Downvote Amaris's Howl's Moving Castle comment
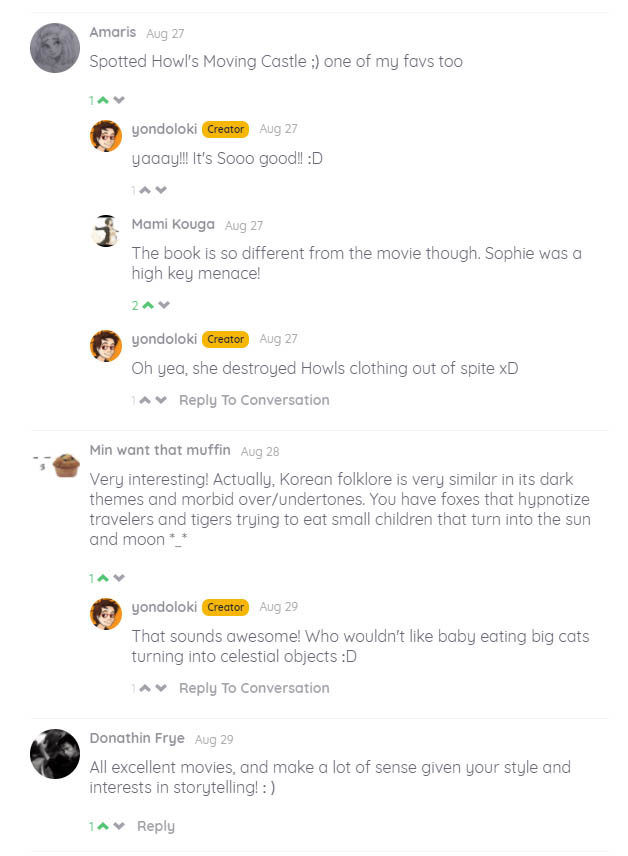 [x=119, y=100]
